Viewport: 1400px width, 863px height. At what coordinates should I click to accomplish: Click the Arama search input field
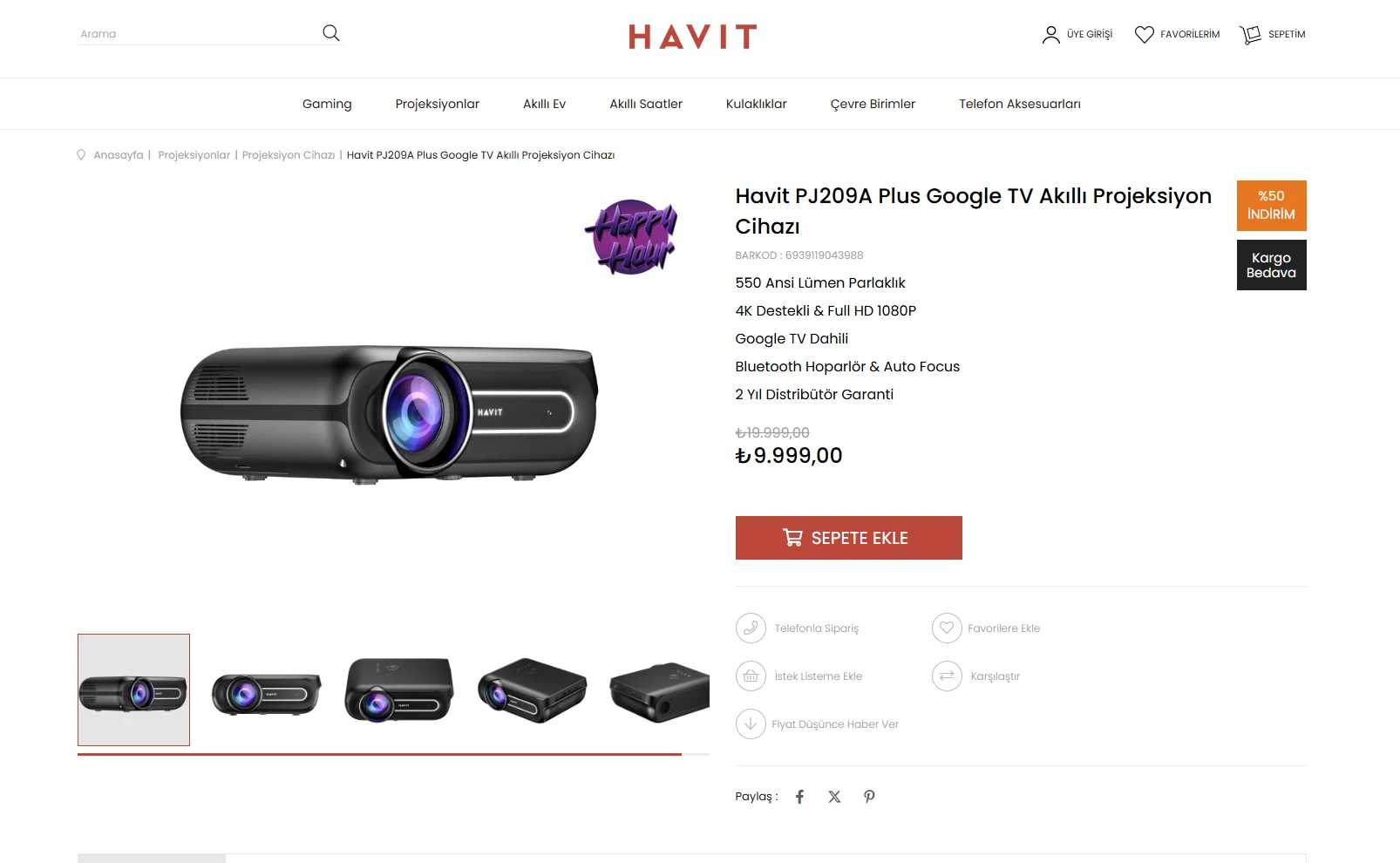coord(199,34)
